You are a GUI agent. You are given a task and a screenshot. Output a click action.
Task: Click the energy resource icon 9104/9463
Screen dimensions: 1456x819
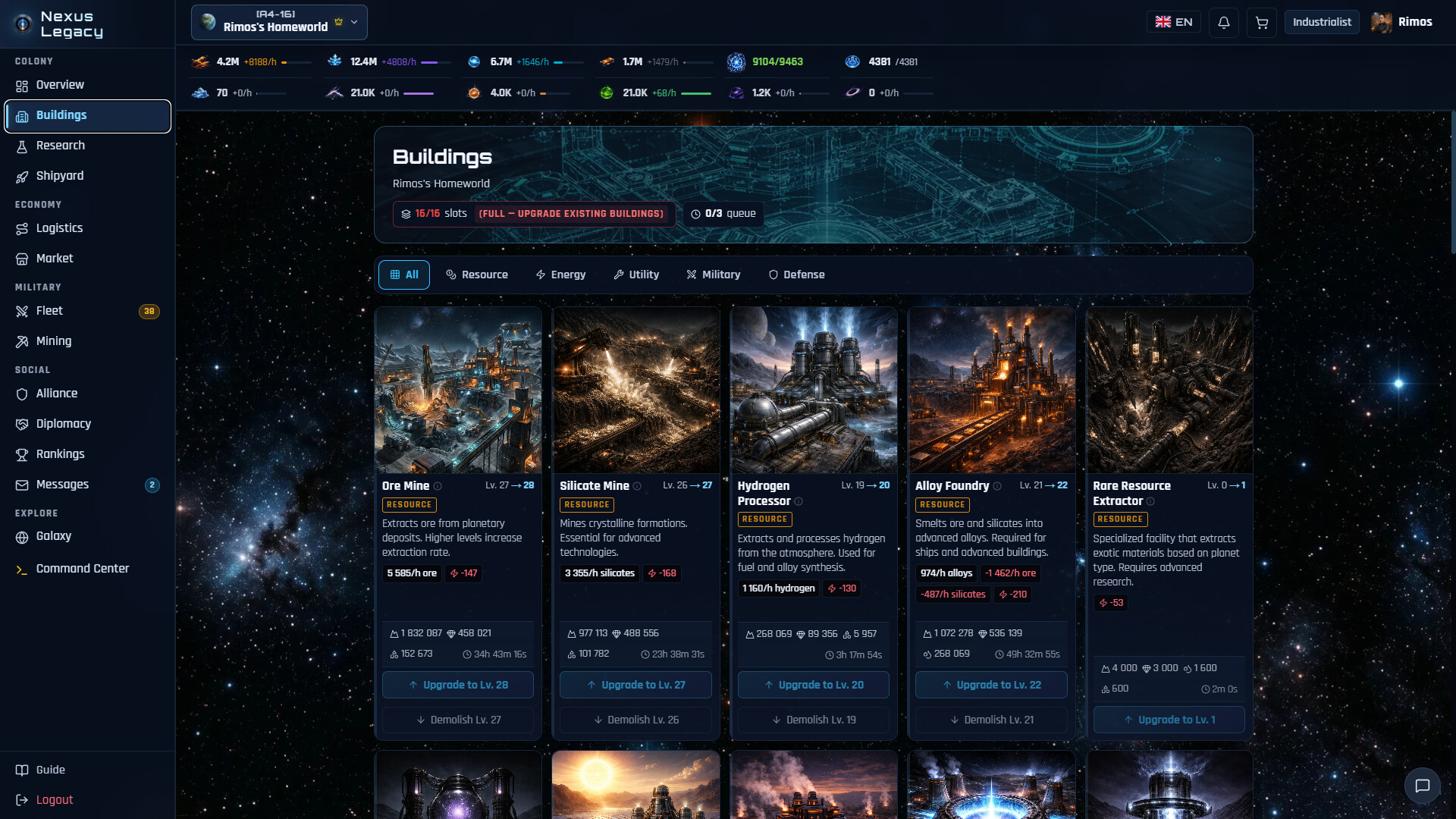736,62
